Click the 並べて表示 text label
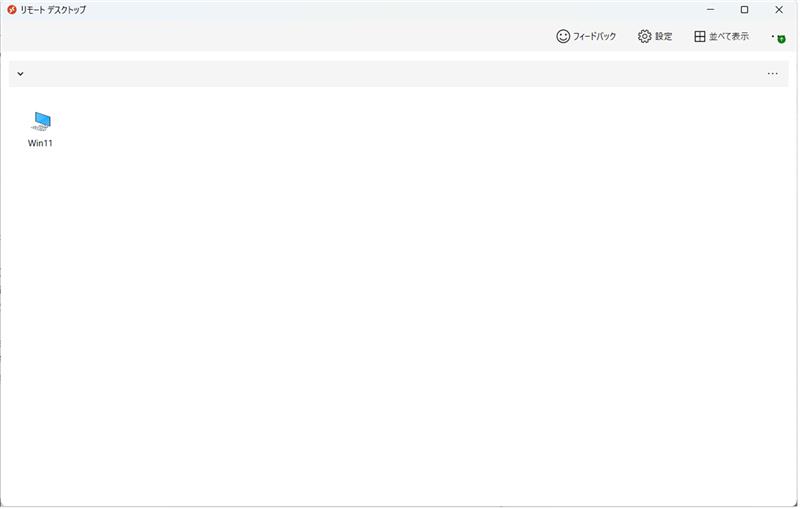This screenshot has height=509, width=800. click(x=730, y=36)
